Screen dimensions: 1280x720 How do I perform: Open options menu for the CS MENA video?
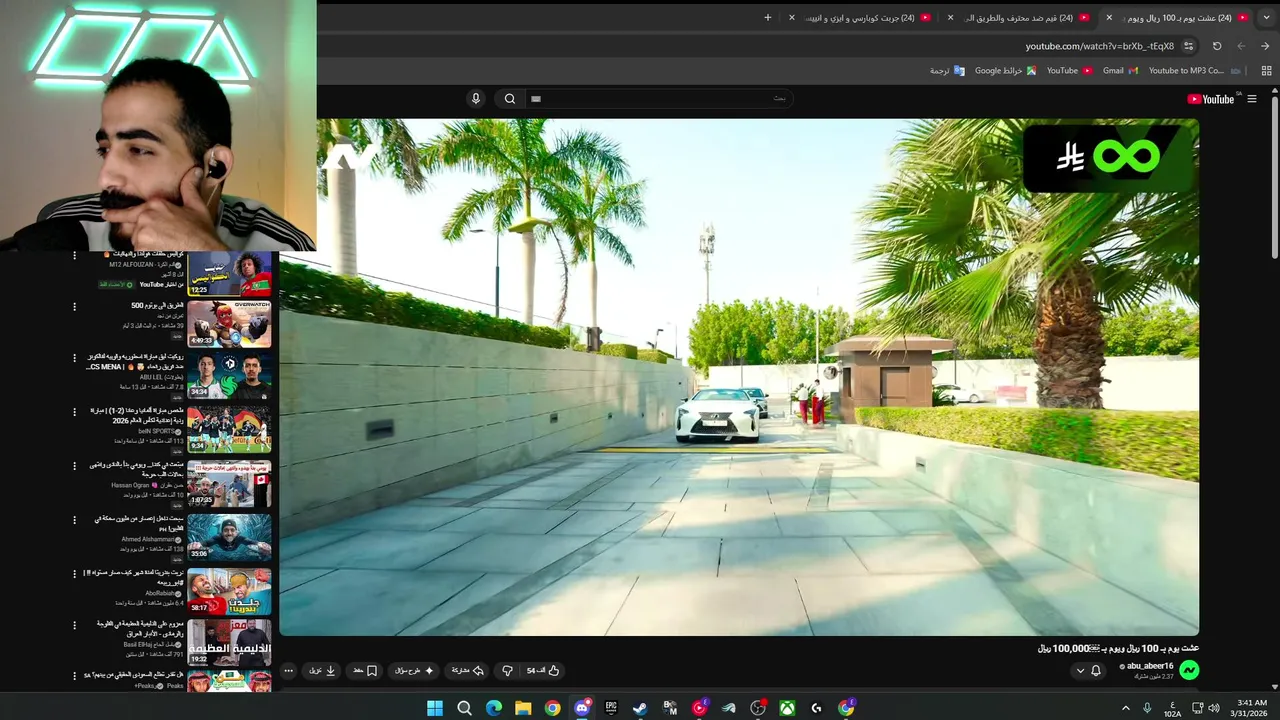pyautogui.click(x=74, y=358)
